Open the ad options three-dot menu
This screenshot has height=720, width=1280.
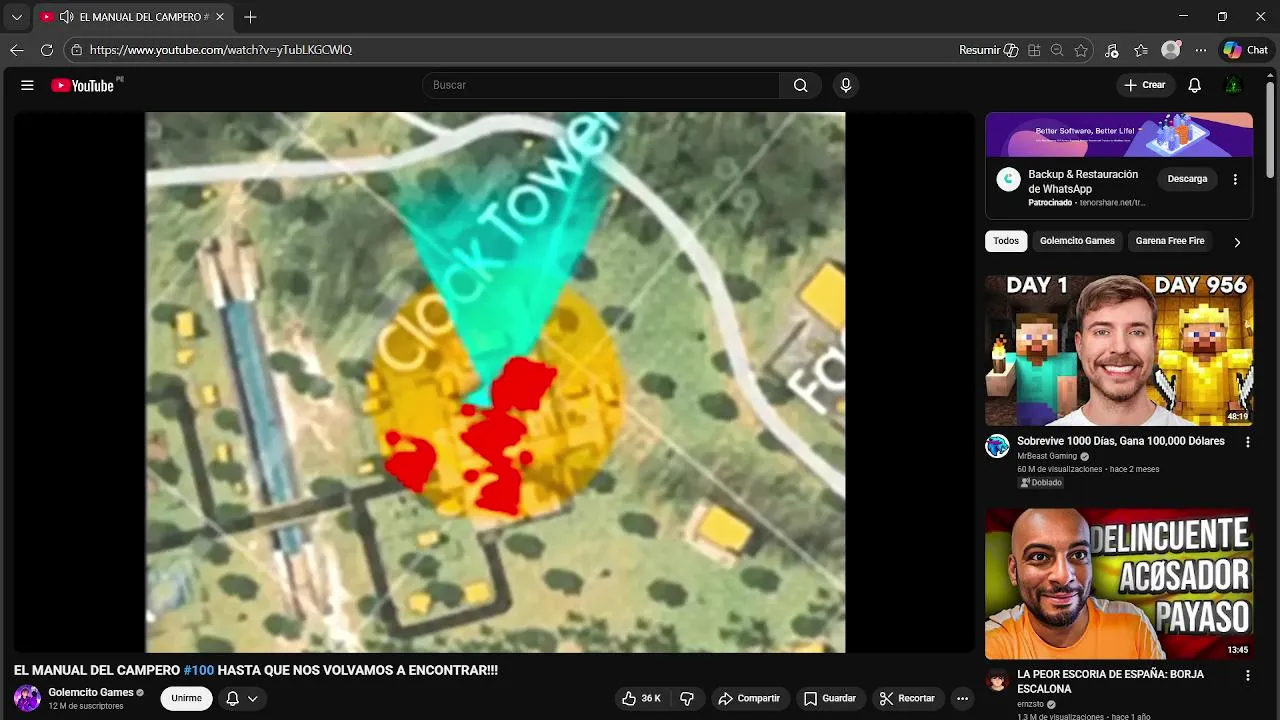1235,179
